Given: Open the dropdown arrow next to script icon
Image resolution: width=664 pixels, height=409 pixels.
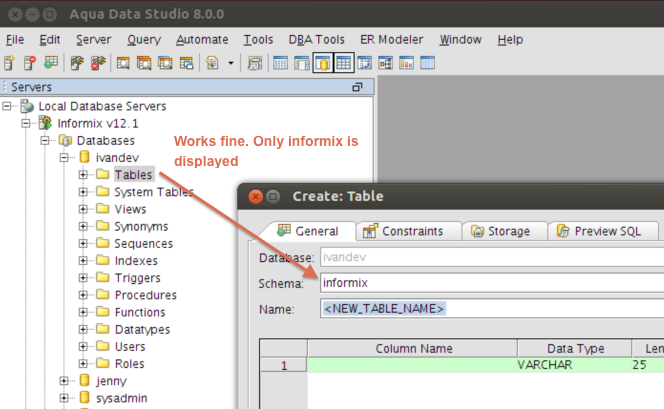Looking at the screenshot, I should [231, 63].
